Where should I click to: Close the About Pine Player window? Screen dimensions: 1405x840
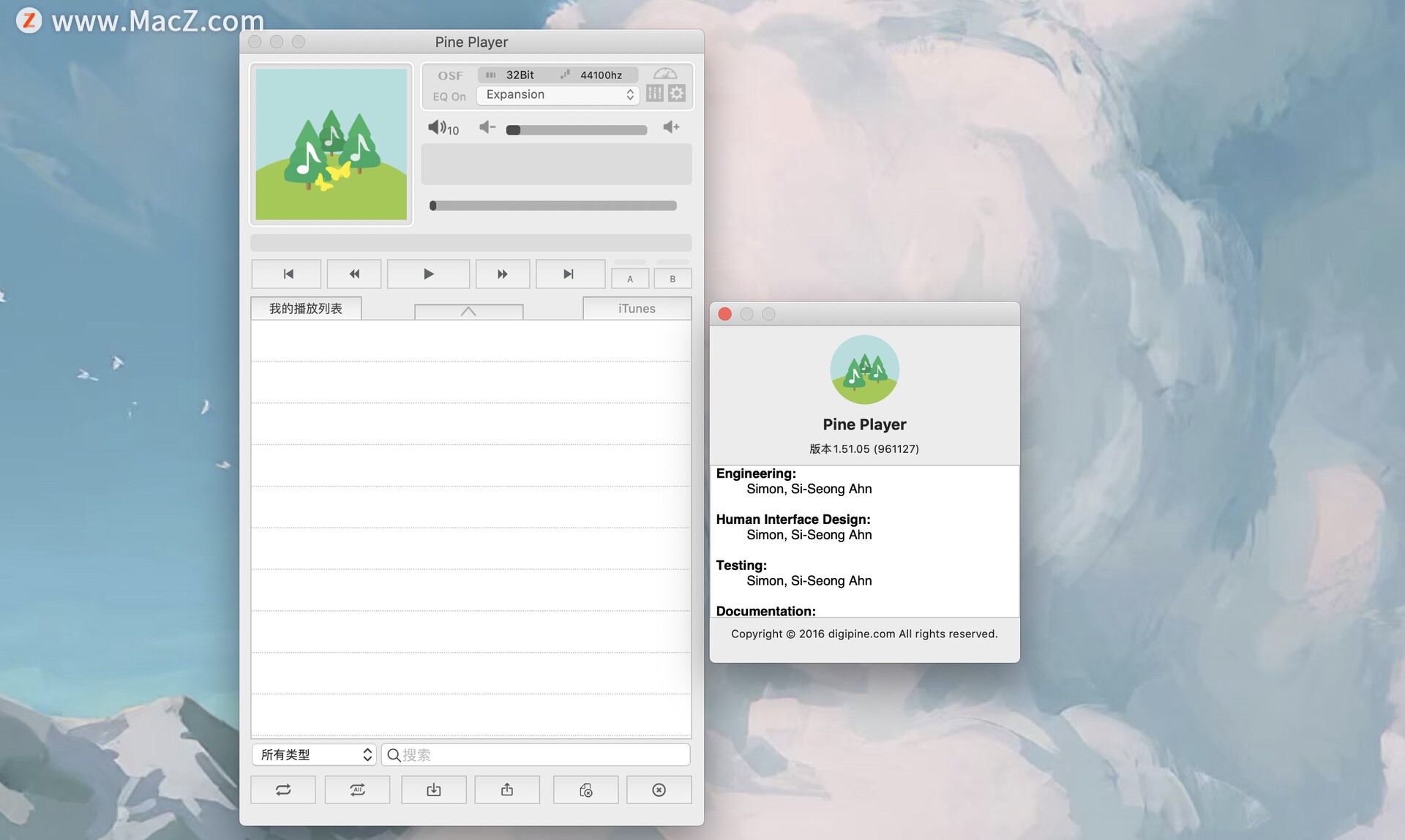click(725, 314)
